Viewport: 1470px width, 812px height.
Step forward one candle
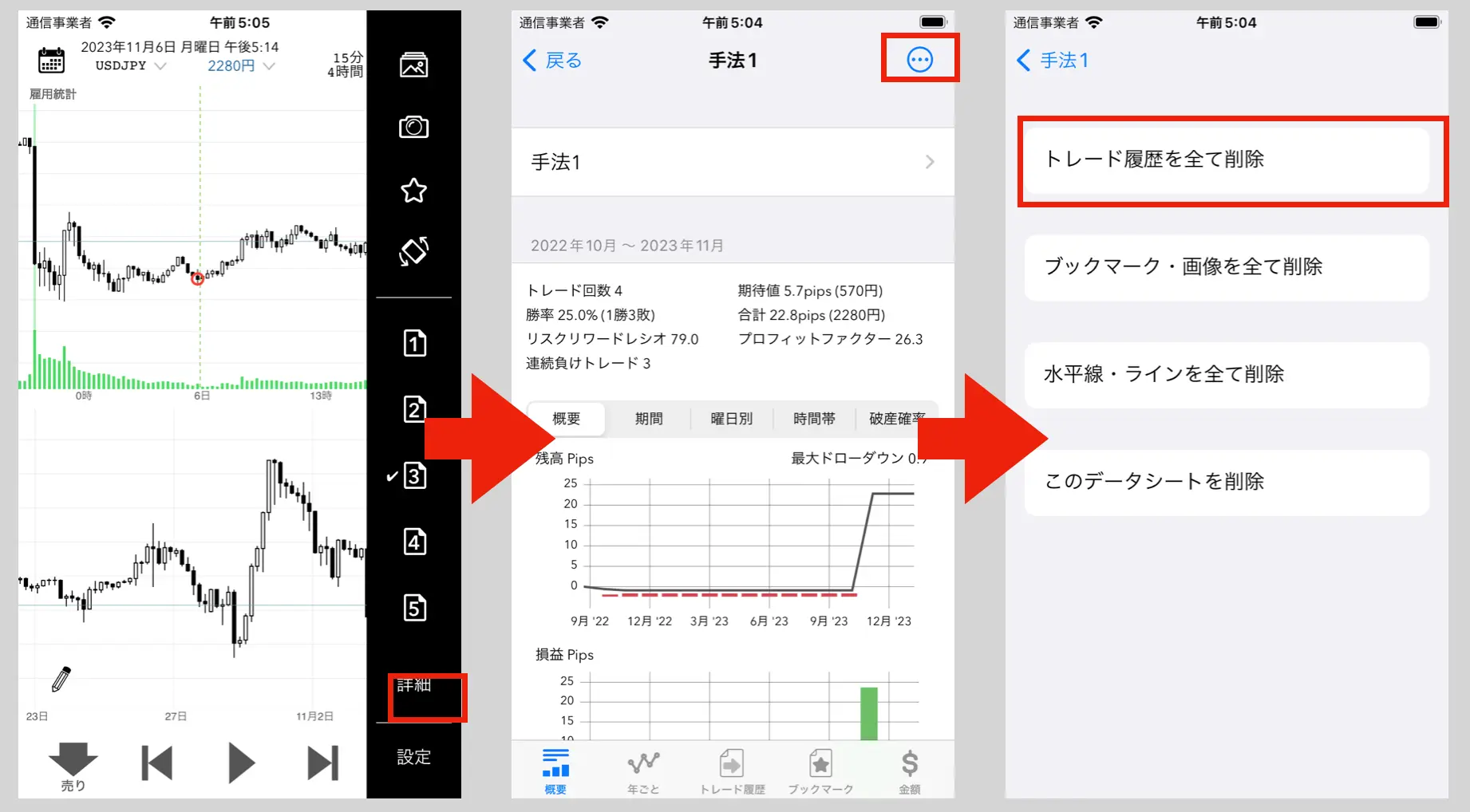[x=323, y=763]
